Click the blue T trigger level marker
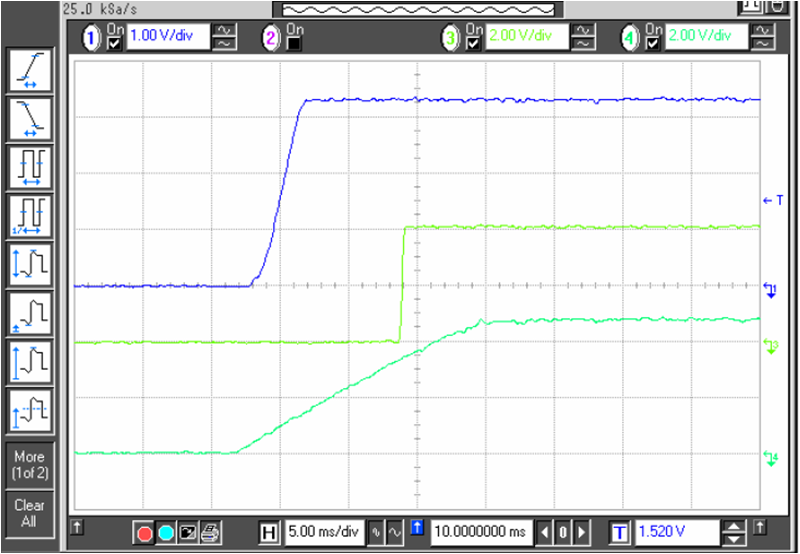This screenshot has width=800, height=554. point(773,200)
